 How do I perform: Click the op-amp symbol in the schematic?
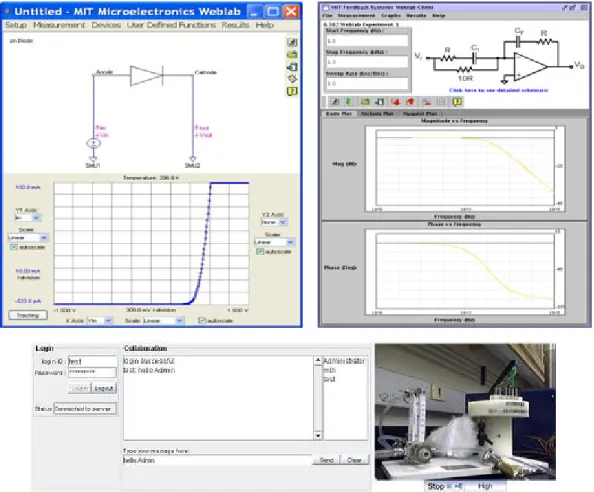(530, 67)
